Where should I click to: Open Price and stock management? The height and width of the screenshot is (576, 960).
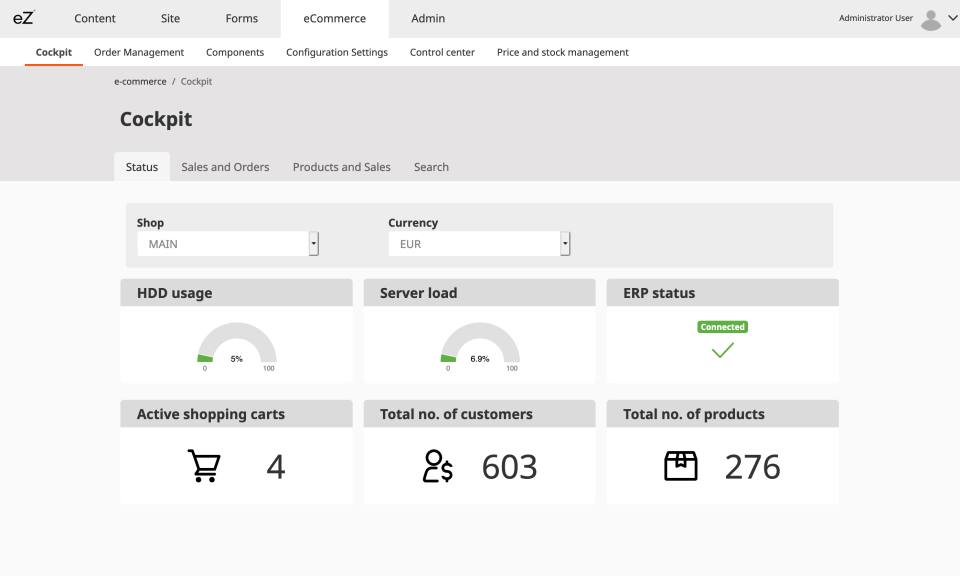(562, 52)
